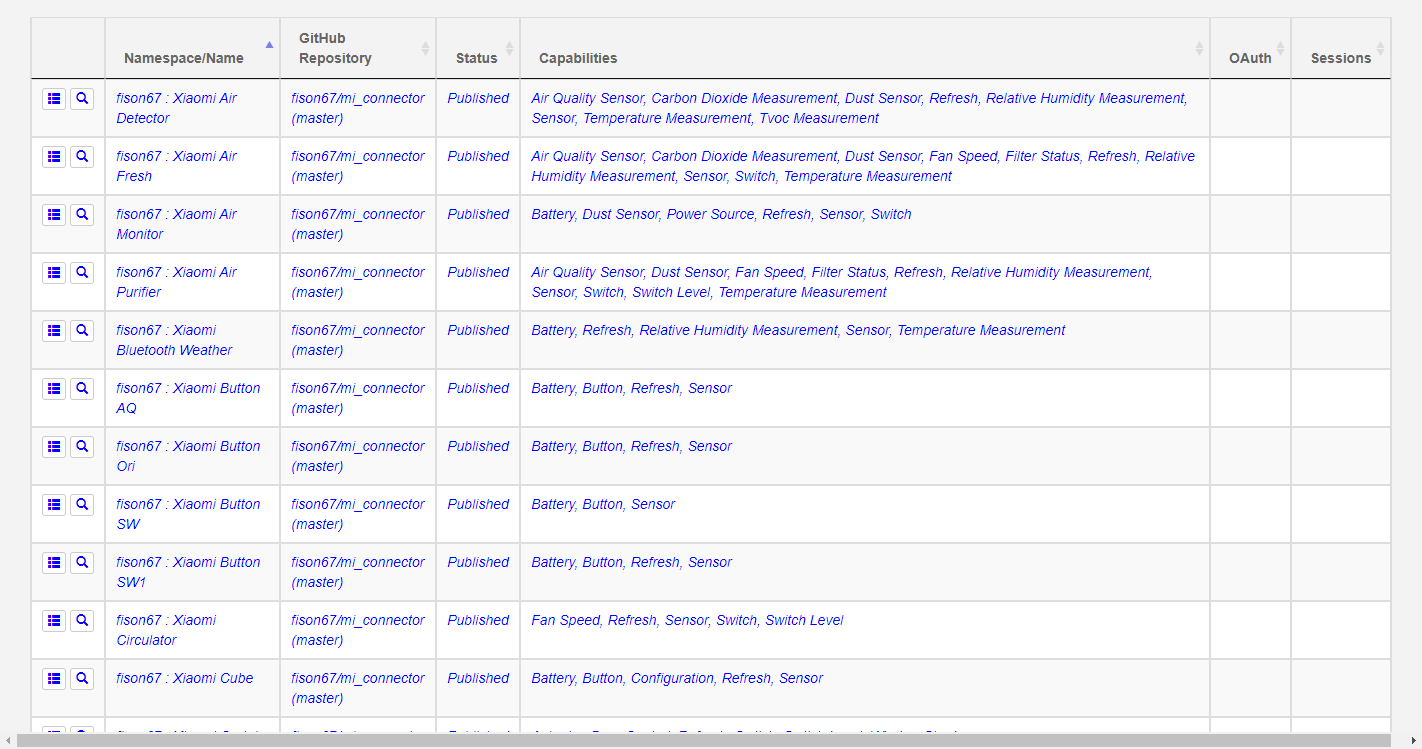Click Published status for Xiaomi Button Ori
Viewport: 1422px width, 749px height.
coord(478,446)
